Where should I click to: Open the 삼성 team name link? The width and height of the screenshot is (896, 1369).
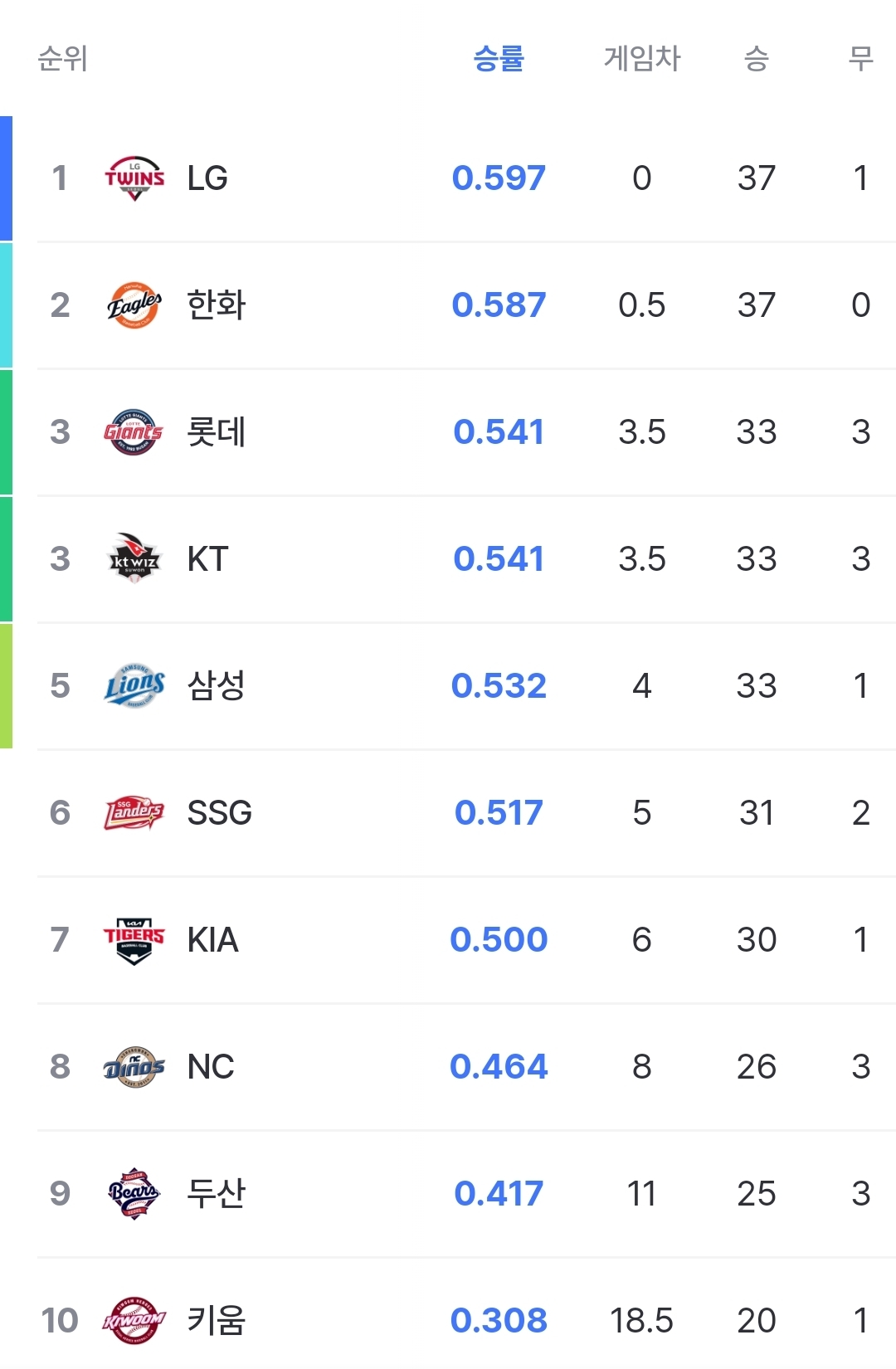tap(217, 685)
